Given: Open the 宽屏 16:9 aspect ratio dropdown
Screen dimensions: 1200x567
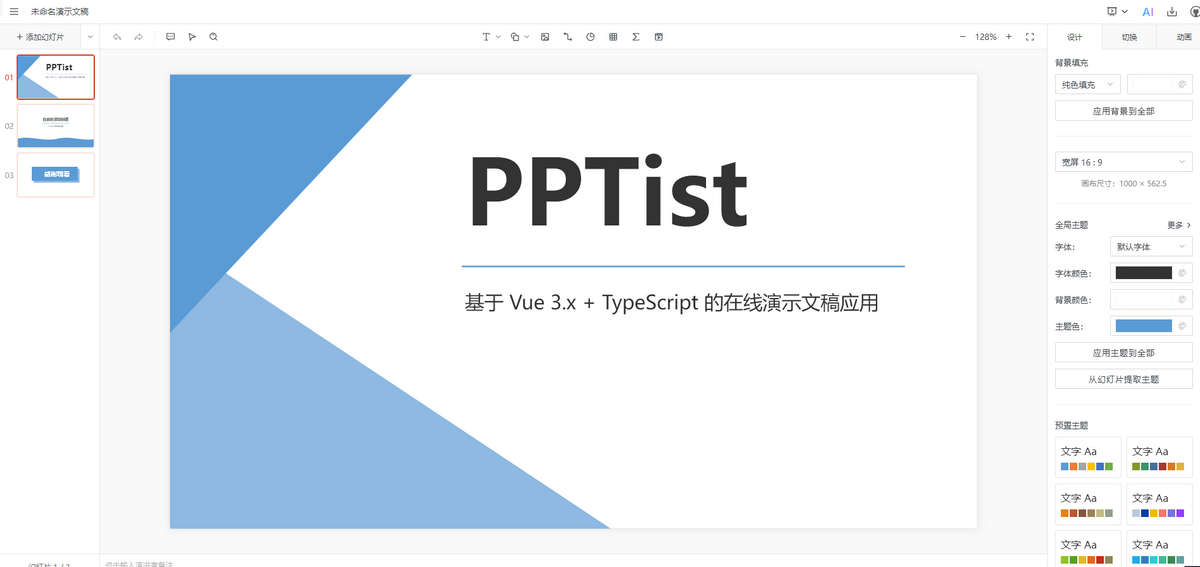Looking at the screenshot, I should click(x=1124, y=162).
